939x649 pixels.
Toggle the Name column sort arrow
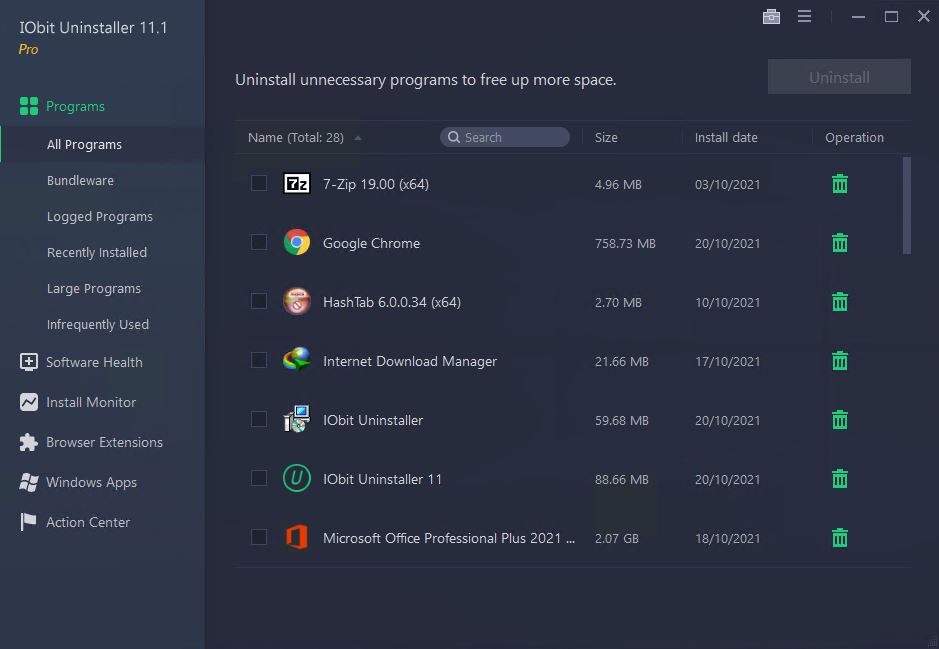(358, 138)
